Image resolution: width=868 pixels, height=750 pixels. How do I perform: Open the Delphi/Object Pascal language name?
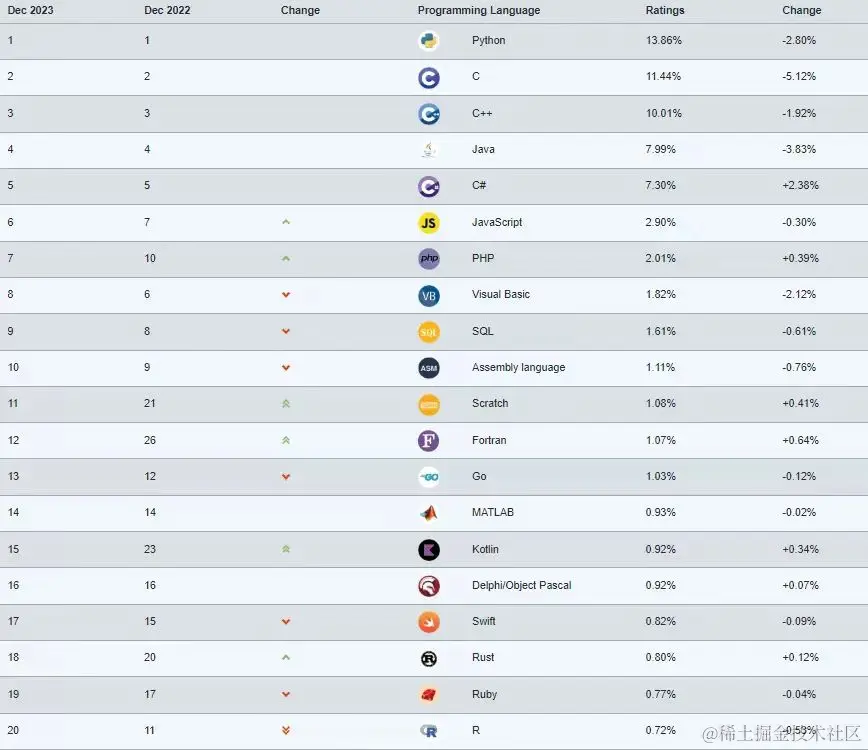[x=521, y=585]
